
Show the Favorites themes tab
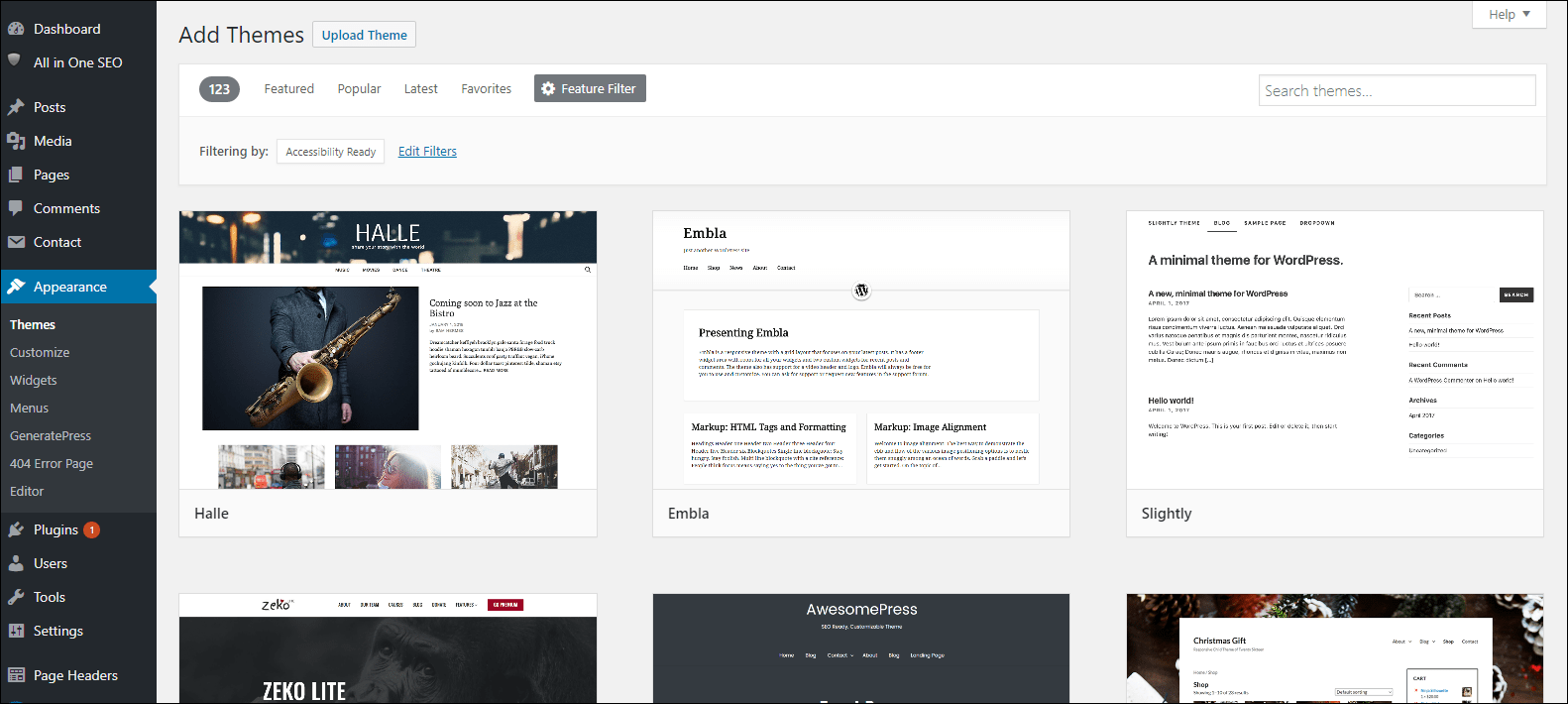click(486, 88)
